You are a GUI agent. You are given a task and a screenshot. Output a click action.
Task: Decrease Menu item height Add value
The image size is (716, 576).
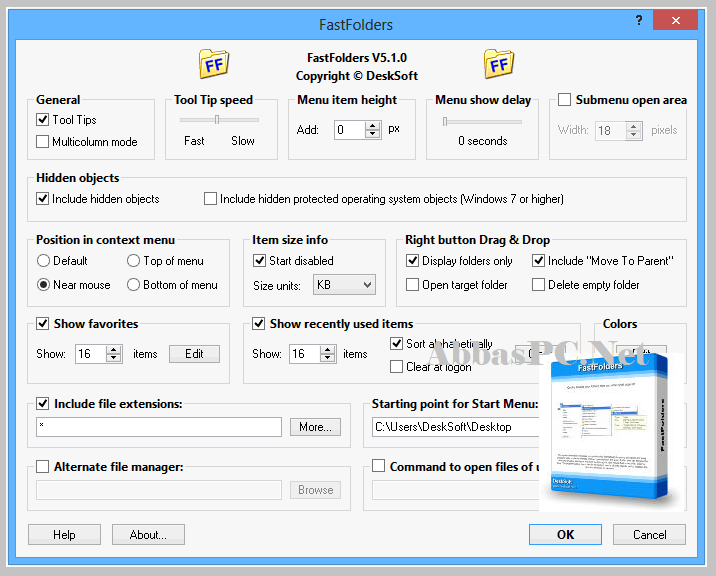(x=373, y=134)
